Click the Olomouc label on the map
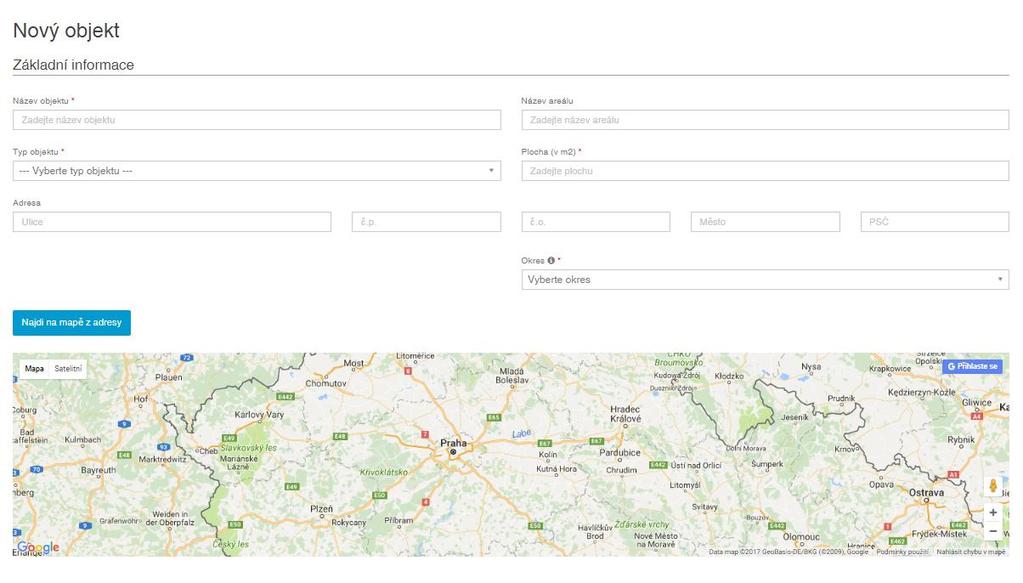1023x583 pixels. (x=801, y=537)
